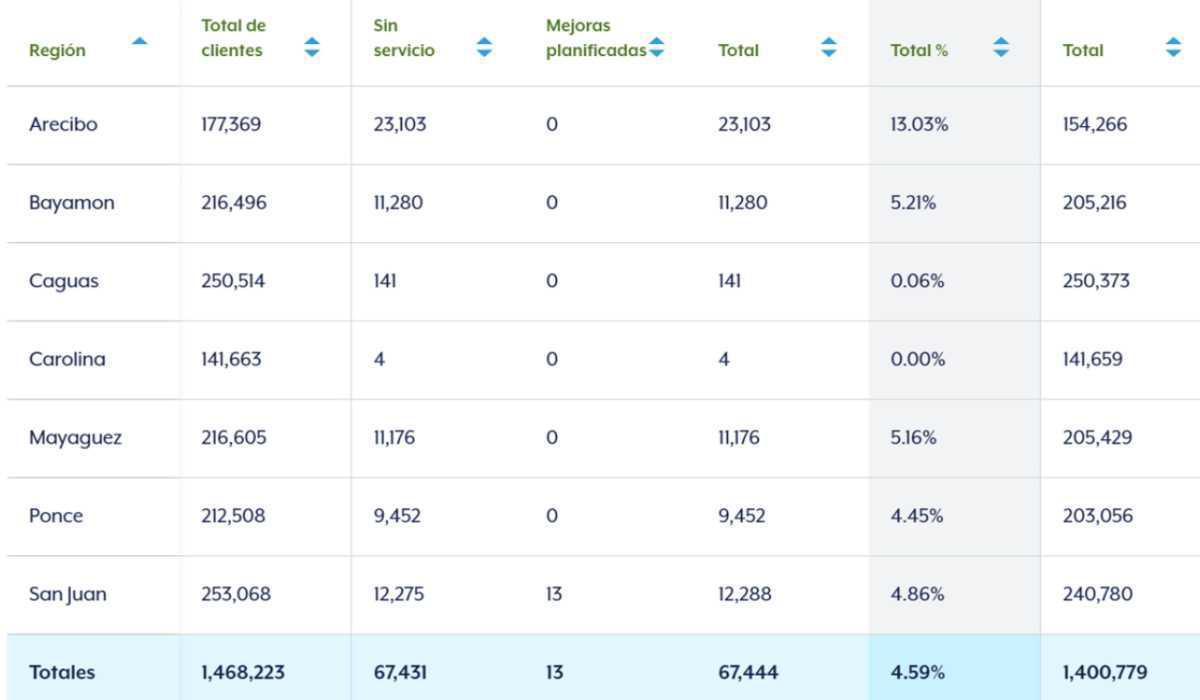
Task: Click the Sin servicio header text
Action: point(404,38)
